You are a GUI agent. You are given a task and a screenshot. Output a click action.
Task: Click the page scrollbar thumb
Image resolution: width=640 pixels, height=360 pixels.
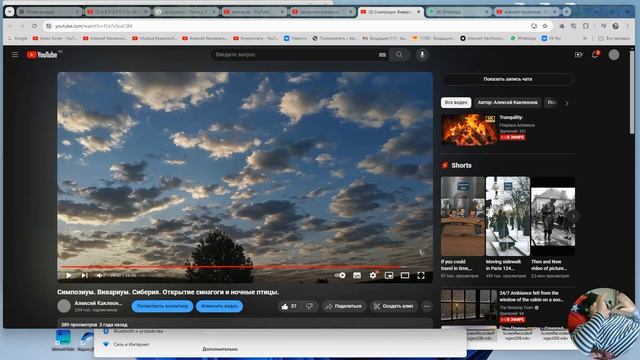(x=632, y=92)
